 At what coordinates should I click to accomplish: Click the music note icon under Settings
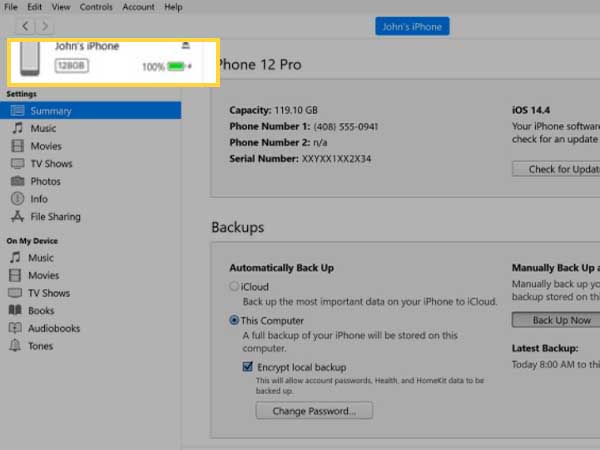tap(18, 128)
